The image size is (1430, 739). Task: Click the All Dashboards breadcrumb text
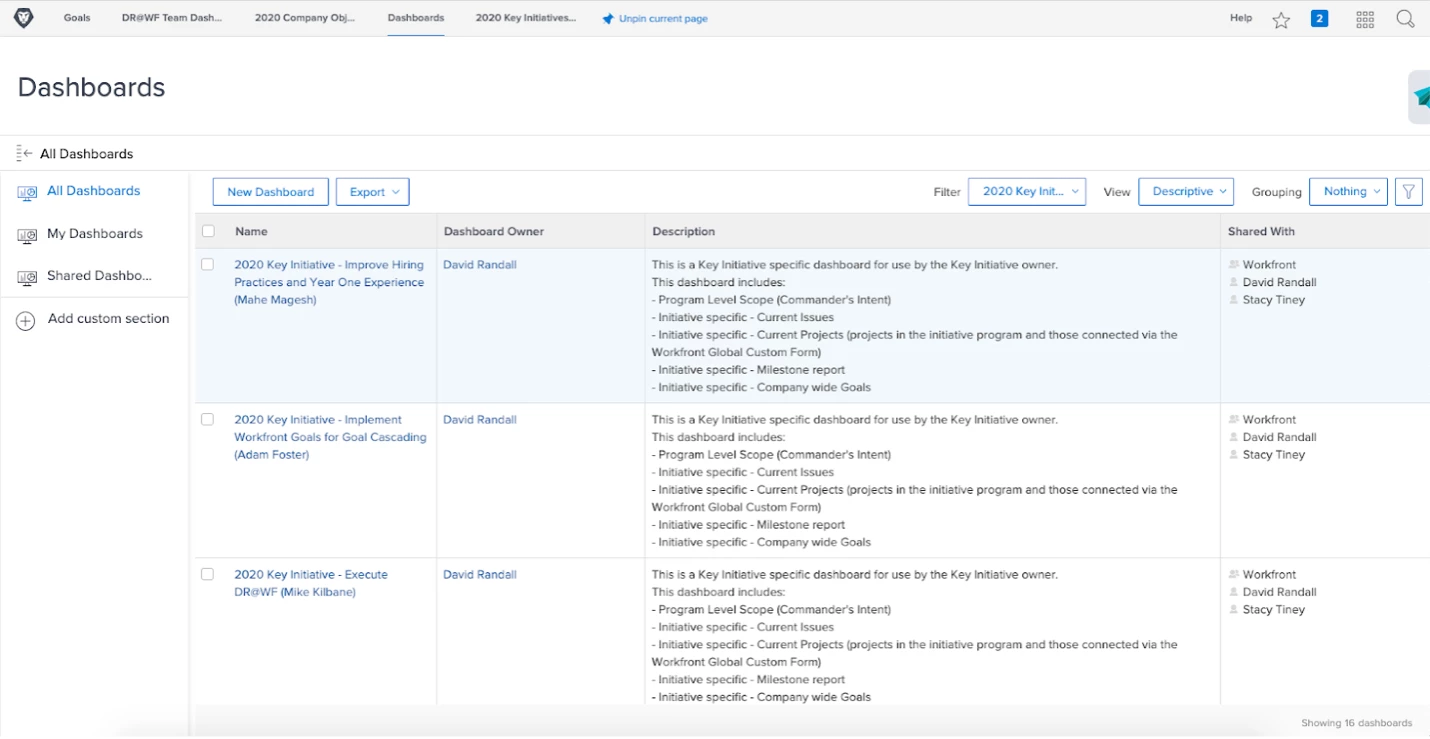pyautogui.click(x=86, y=154)
